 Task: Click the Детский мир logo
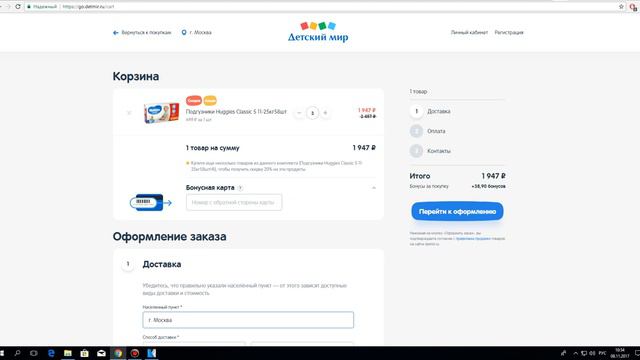[318, 32]
